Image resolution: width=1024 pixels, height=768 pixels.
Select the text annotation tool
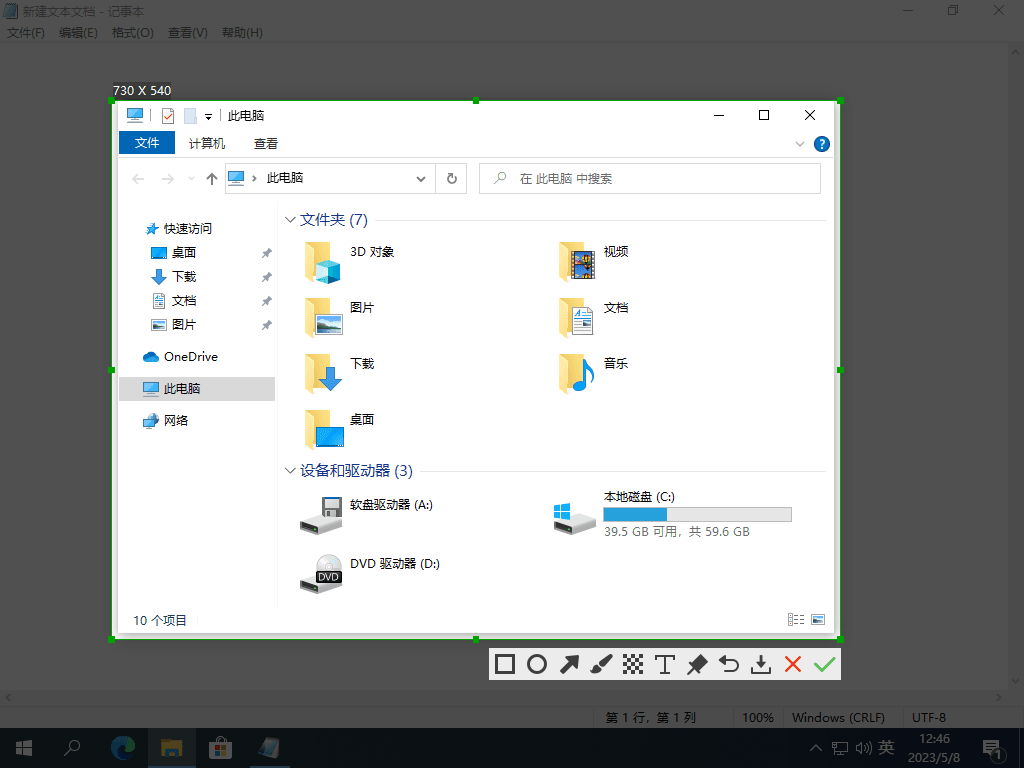(665, 664)
